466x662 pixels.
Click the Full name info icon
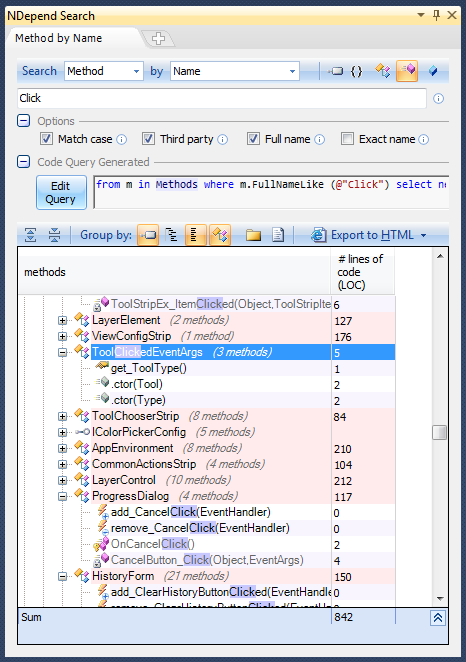point(320,139)
